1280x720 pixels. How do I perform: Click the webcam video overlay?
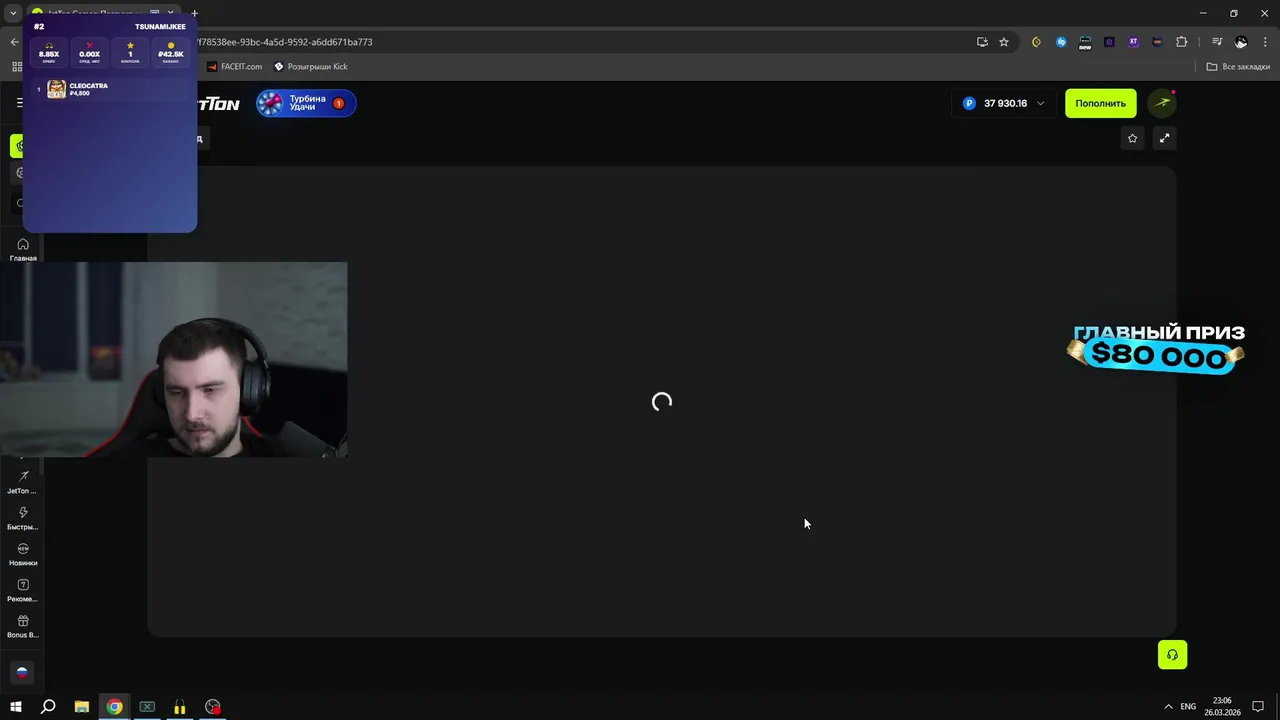[173, 360]
